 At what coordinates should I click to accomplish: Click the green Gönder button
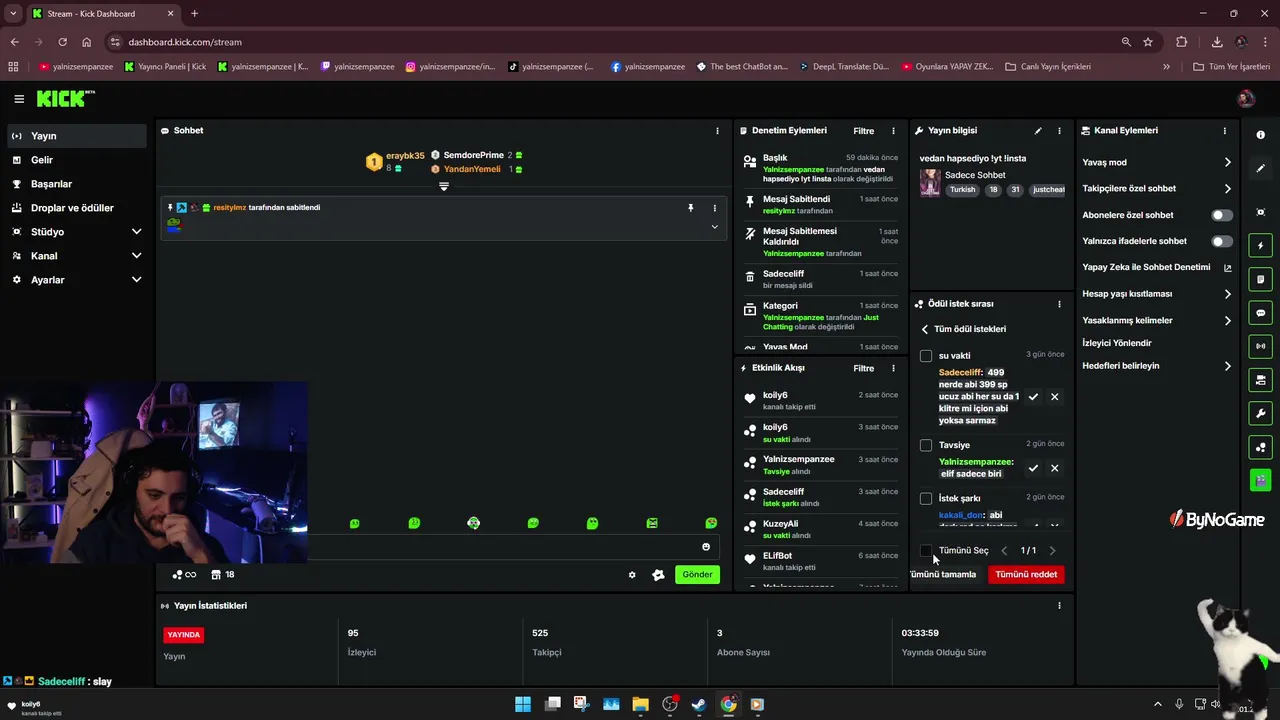click(x=697, y=575)
